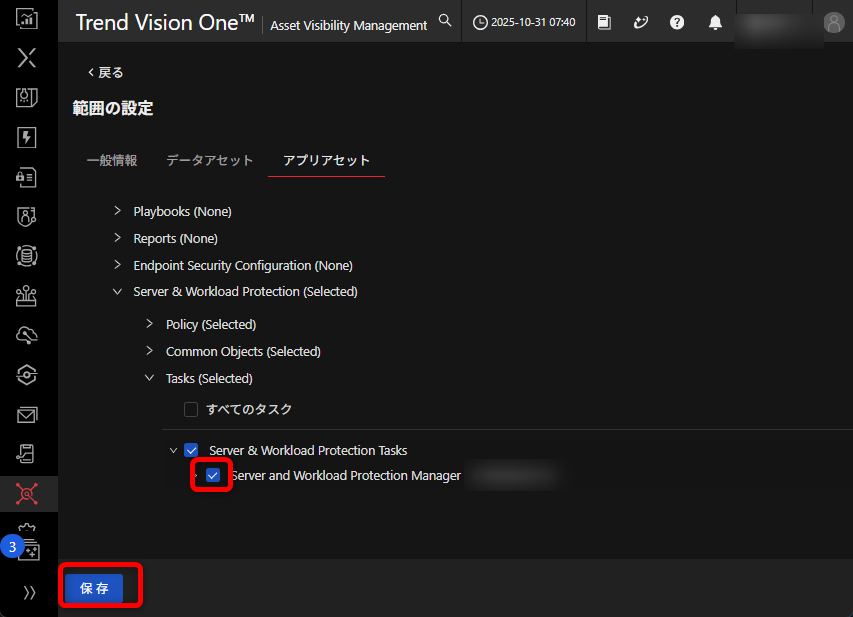Expand the sidebar with double chevron icon
This screenshot has height=617, width=853.
(x=29, y=592)
